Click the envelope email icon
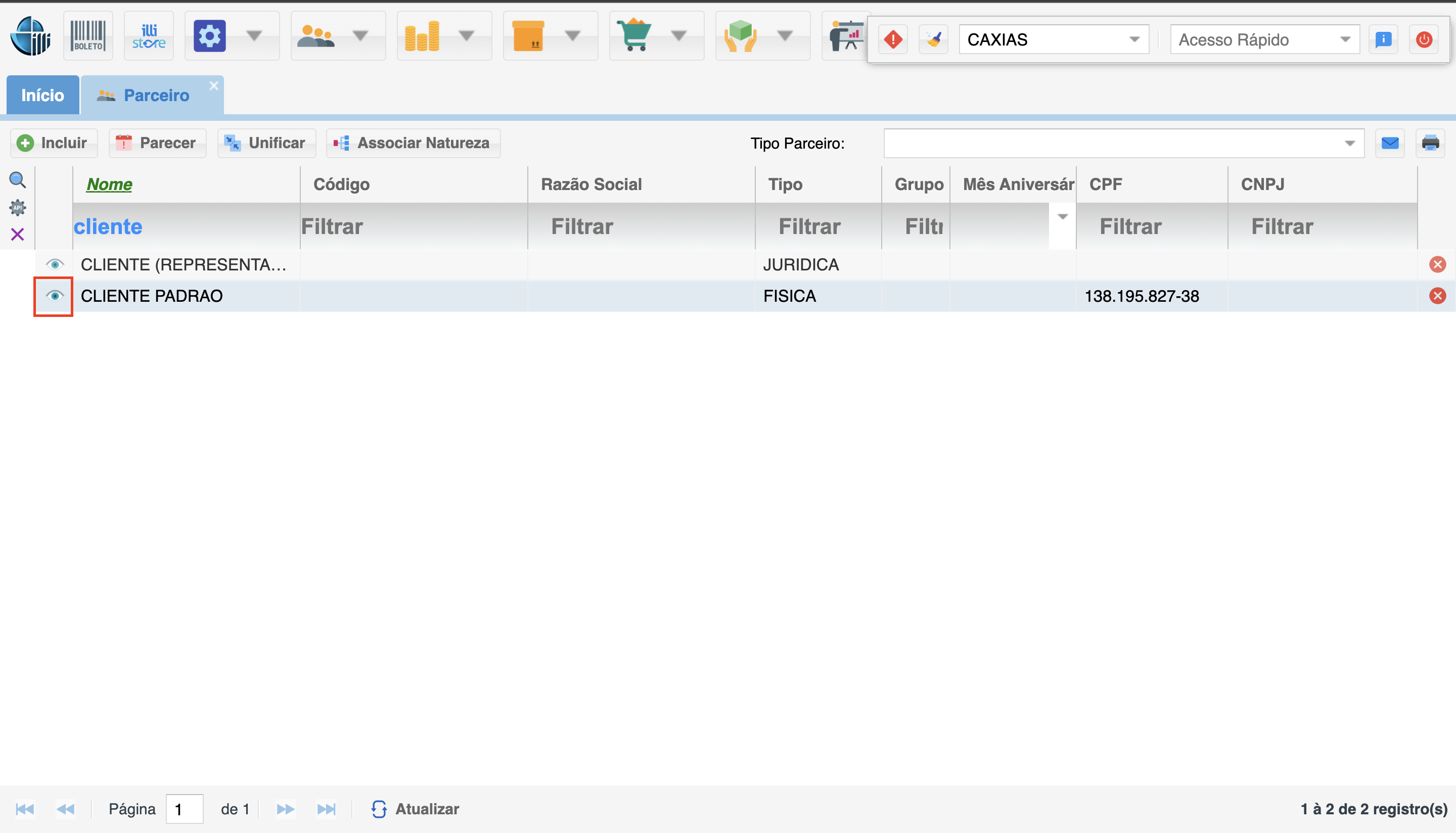1456x833 pixels. point(1390,143)
